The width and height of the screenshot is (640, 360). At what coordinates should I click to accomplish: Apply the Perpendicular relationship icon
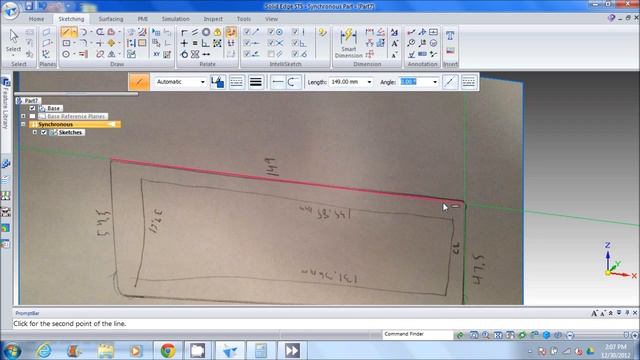pos(206,43)
